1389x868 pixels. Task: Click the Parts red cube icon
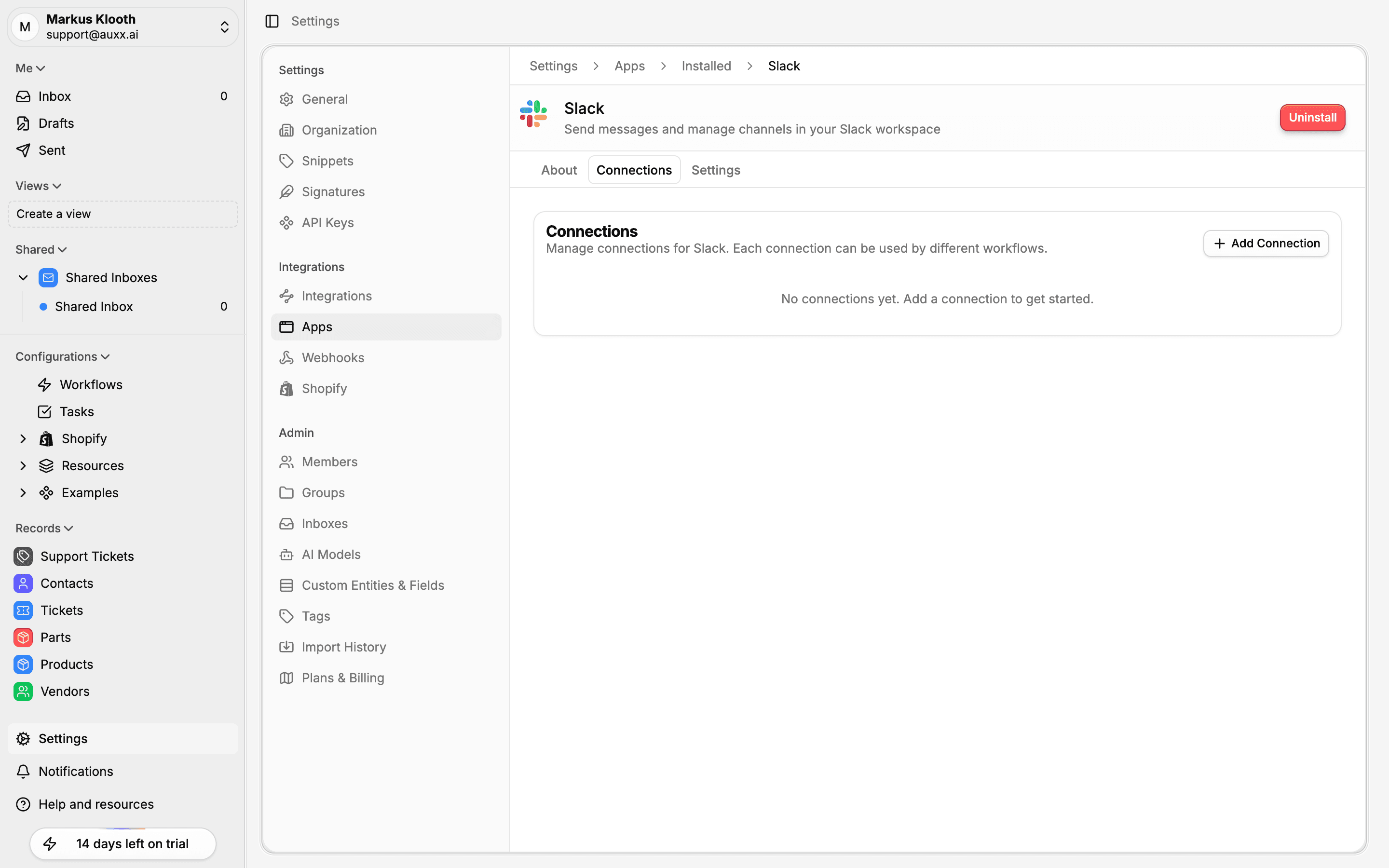23,637
